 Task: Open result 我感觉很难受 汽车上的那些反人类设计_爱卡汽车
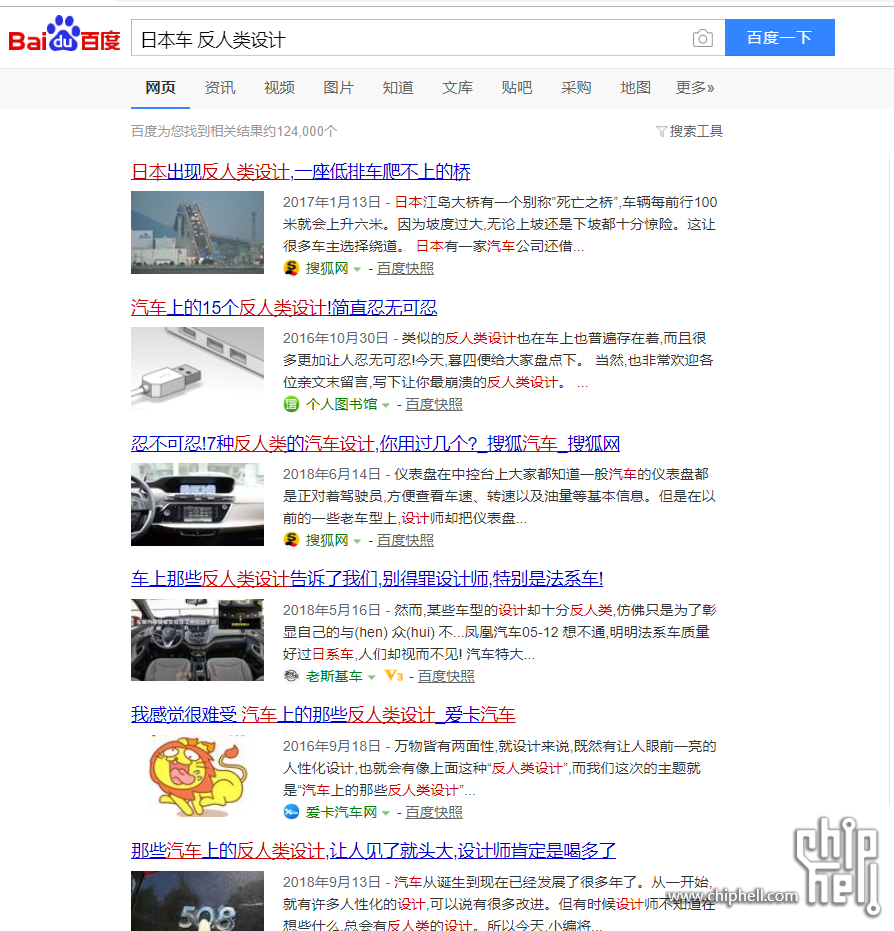(323, 715)
